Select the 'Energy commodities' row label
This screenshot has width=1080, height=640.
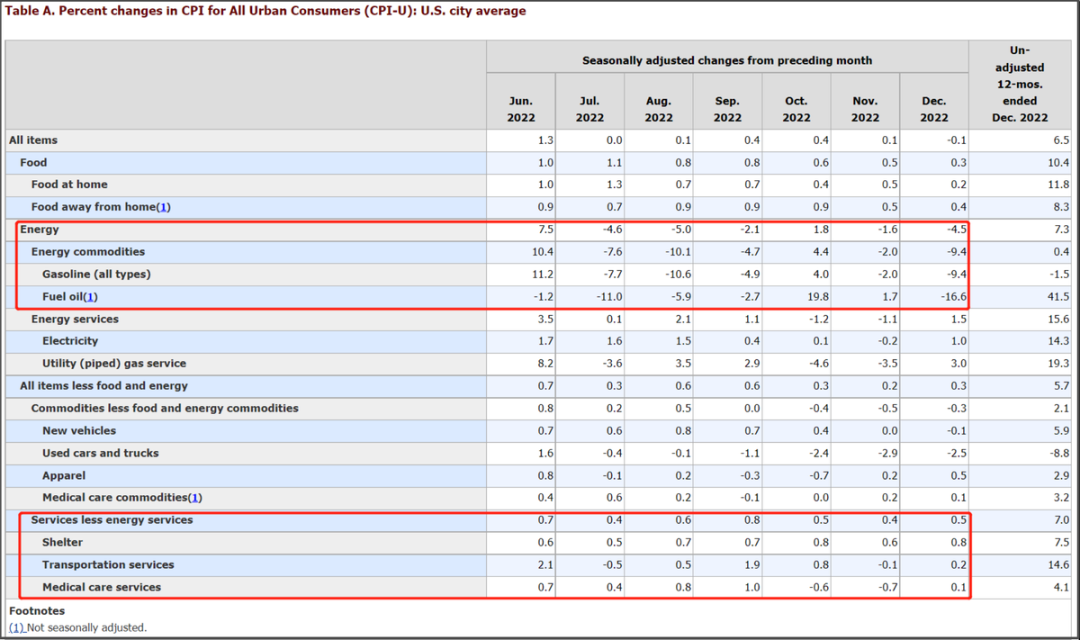87,252
